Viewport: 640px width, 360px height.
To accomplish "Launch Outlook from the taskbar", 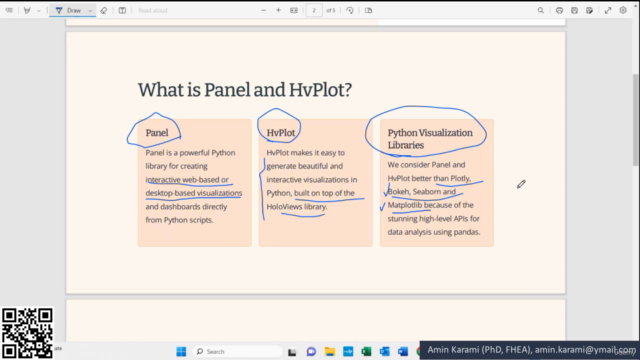I will [x=384, y=351].
